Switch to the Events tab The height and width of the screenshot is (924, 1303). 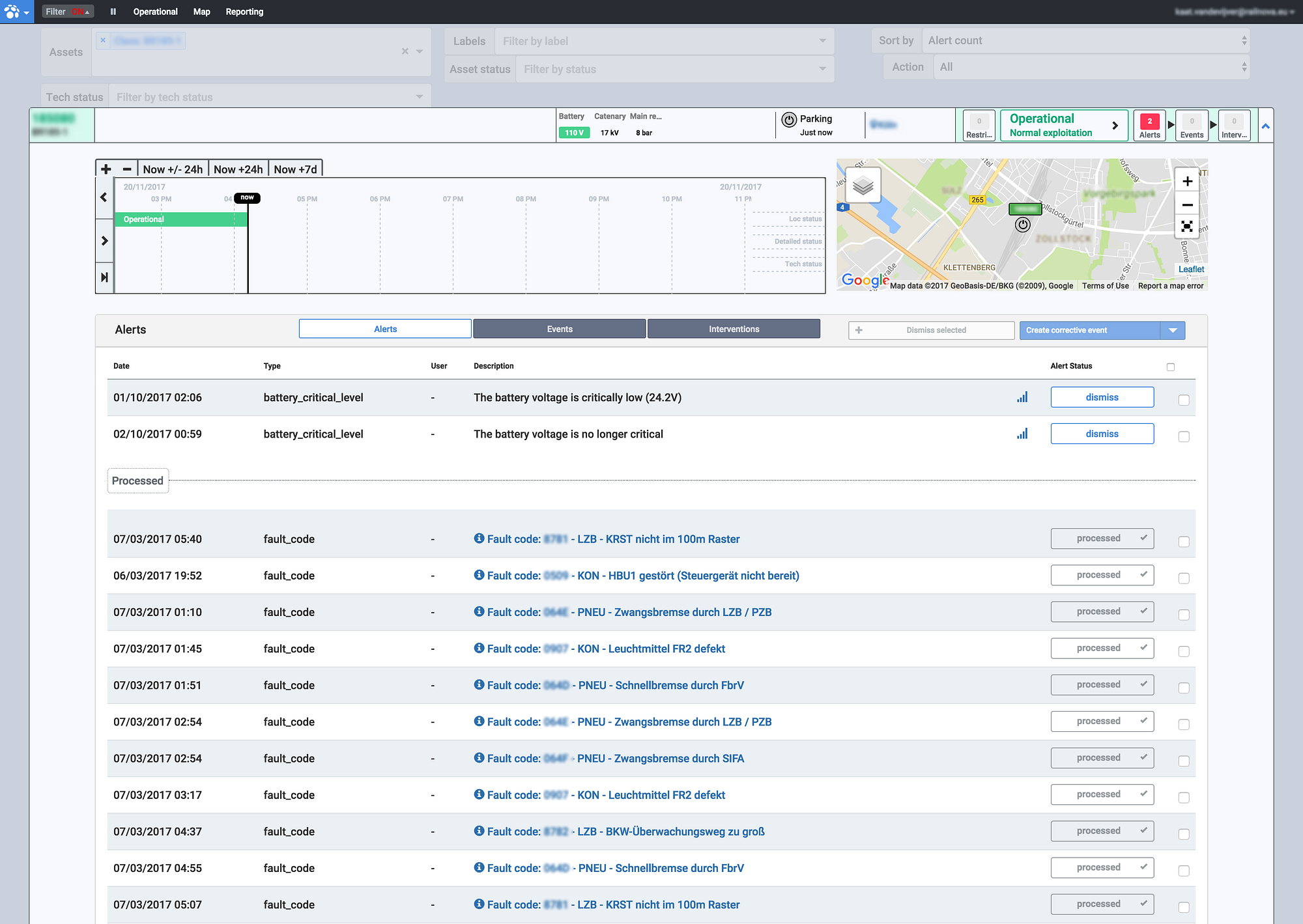[560, 329]
